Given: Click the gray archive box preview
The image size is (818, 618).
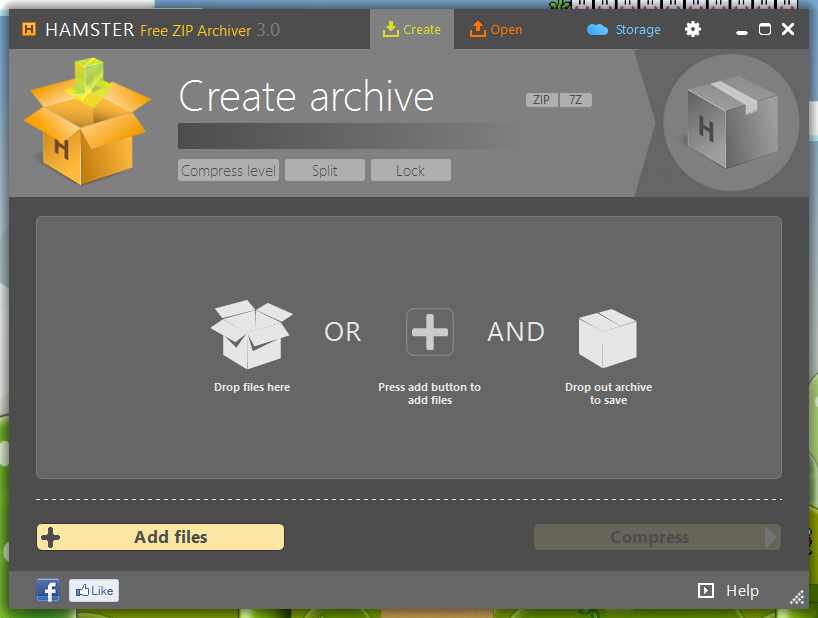Looking at the screenshot, I should (731, 123).
